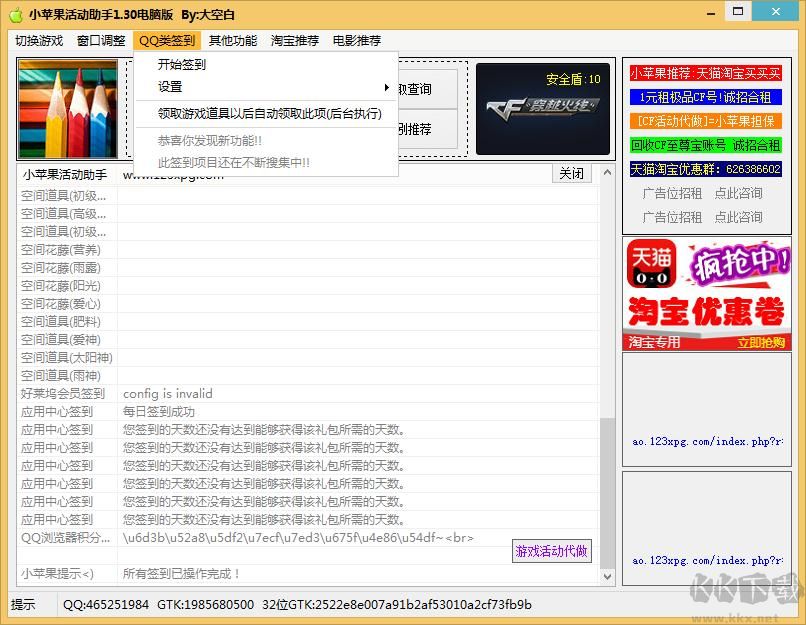The image size is (806, 625).
Task: Click the 所有签到已操作完成! message
Action: (181, 574)
